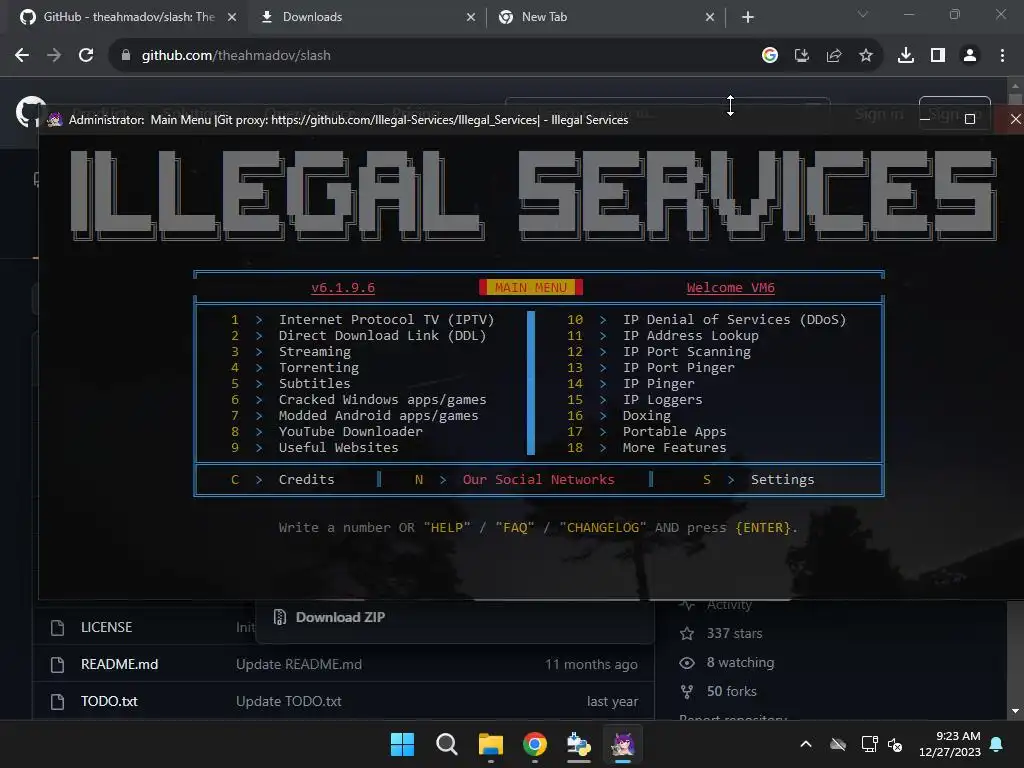Close the Downloads tab
The height and width of the screenshot is (768, 1024).
[471, 17]
